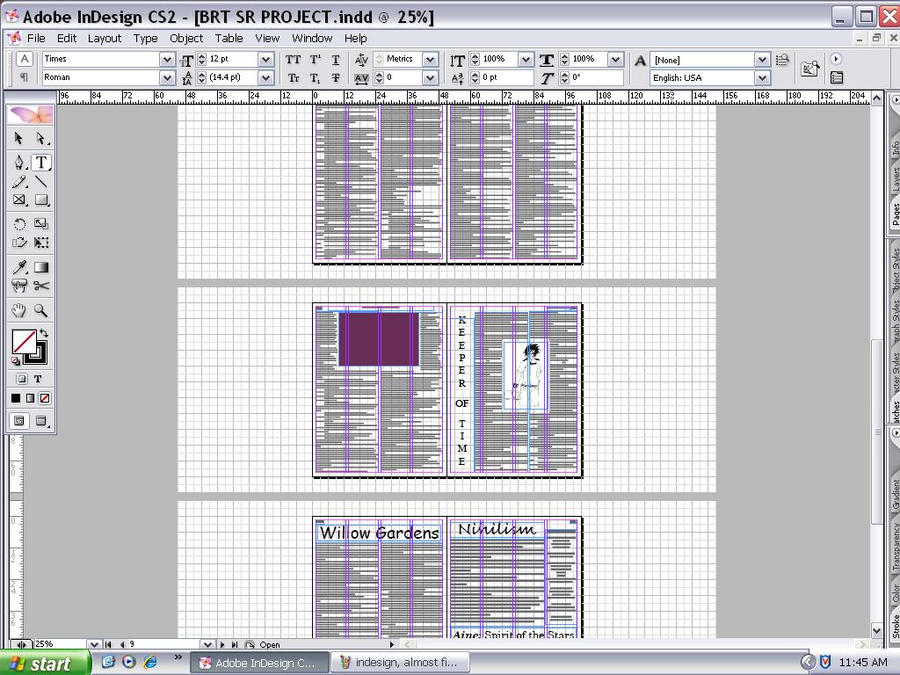The width and height of the screenshot is (900, 675).
Task: Select the Eyedropper tool
Action: click(19, 267)
